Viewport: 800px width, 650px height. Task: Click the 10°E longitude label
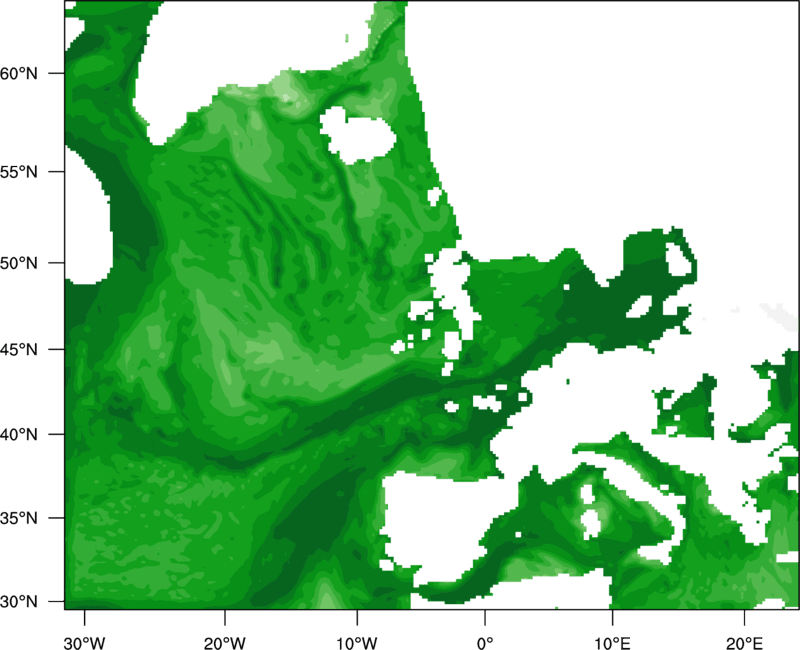pyautogui.click(x=612, y=643)
